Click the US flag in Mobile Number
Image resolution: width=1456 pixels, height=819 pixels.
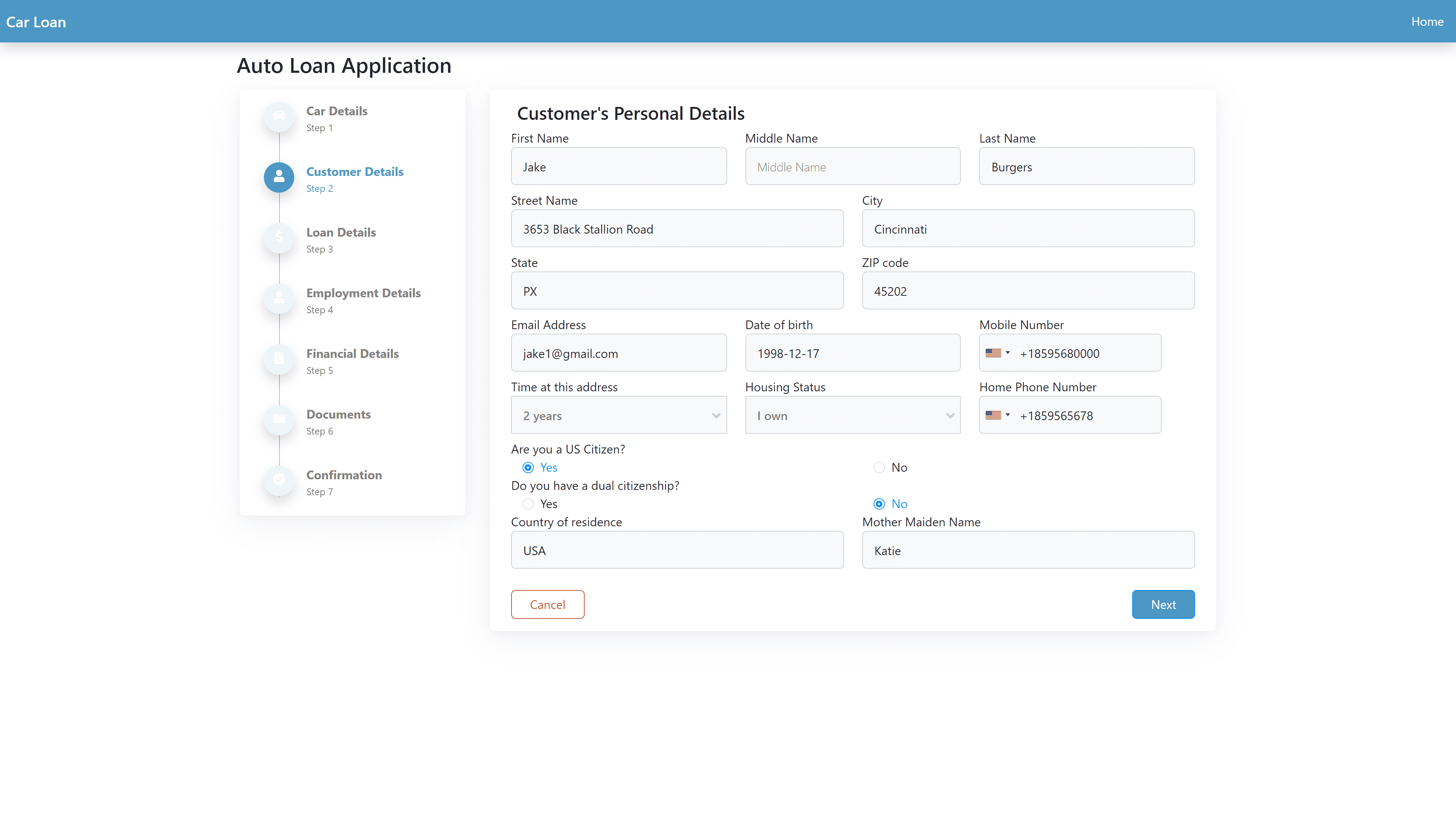993,353
